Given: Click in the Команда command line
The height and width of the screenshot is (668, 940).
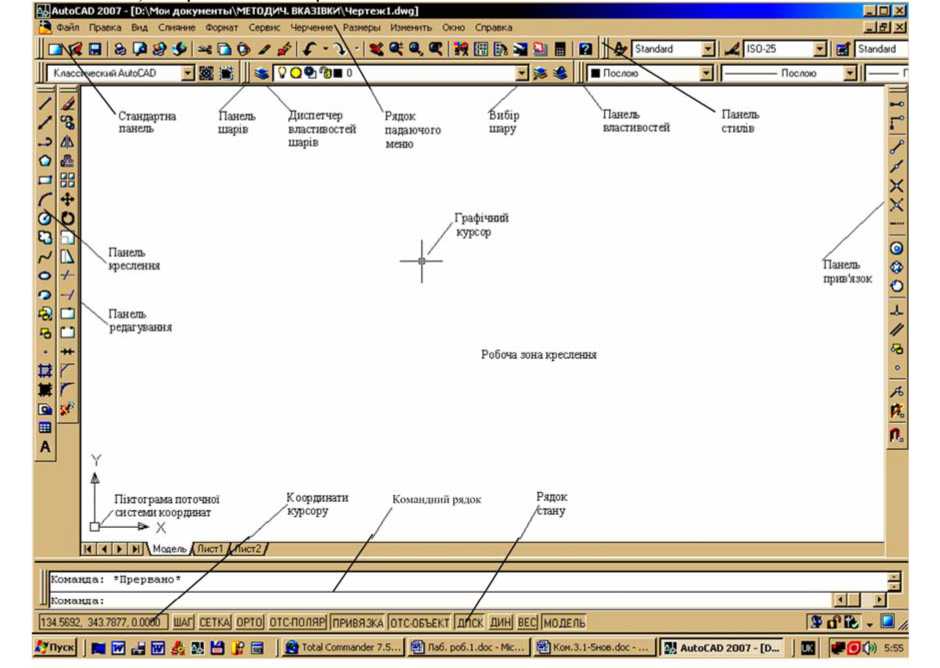Looking at the screenshot, I should click(x=441, y=600).
